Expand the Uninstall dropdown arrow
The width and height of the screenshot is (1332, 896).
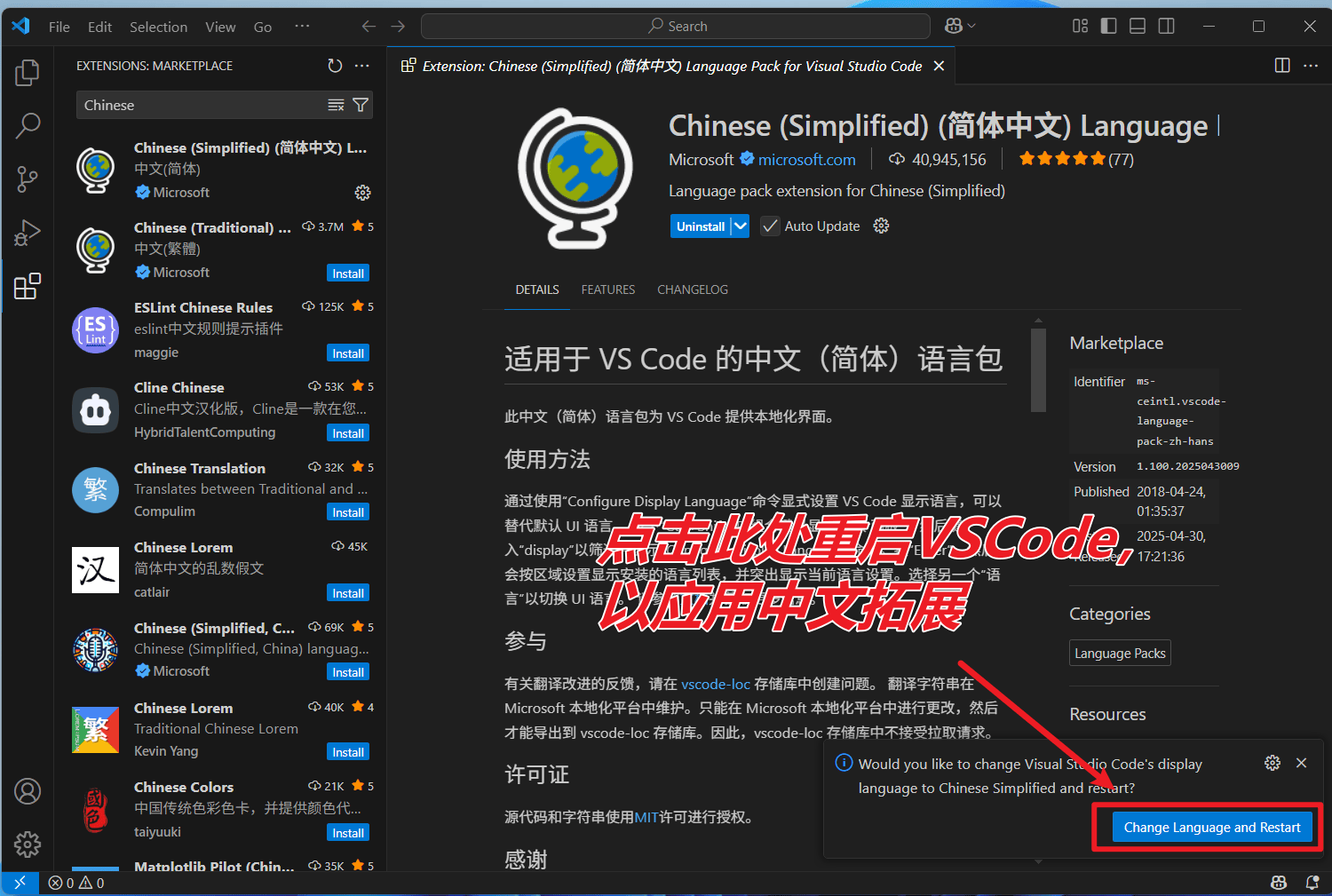point(741,226)
